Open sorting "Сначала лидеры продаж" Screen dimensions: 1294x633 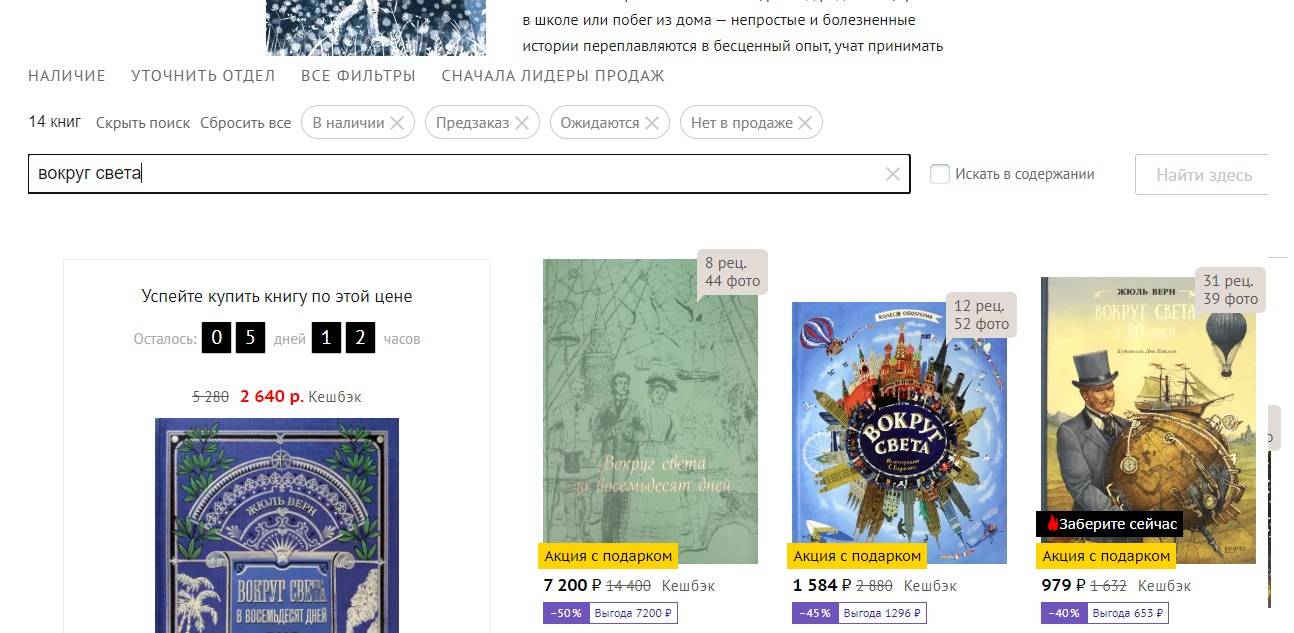(553, 76)
